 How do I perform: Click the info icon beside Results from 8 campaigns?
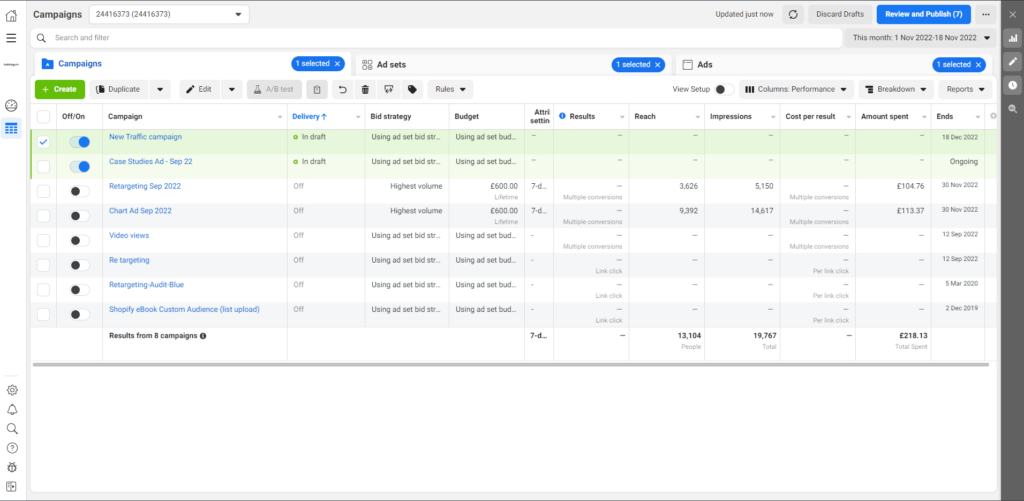tap(203, 336)
